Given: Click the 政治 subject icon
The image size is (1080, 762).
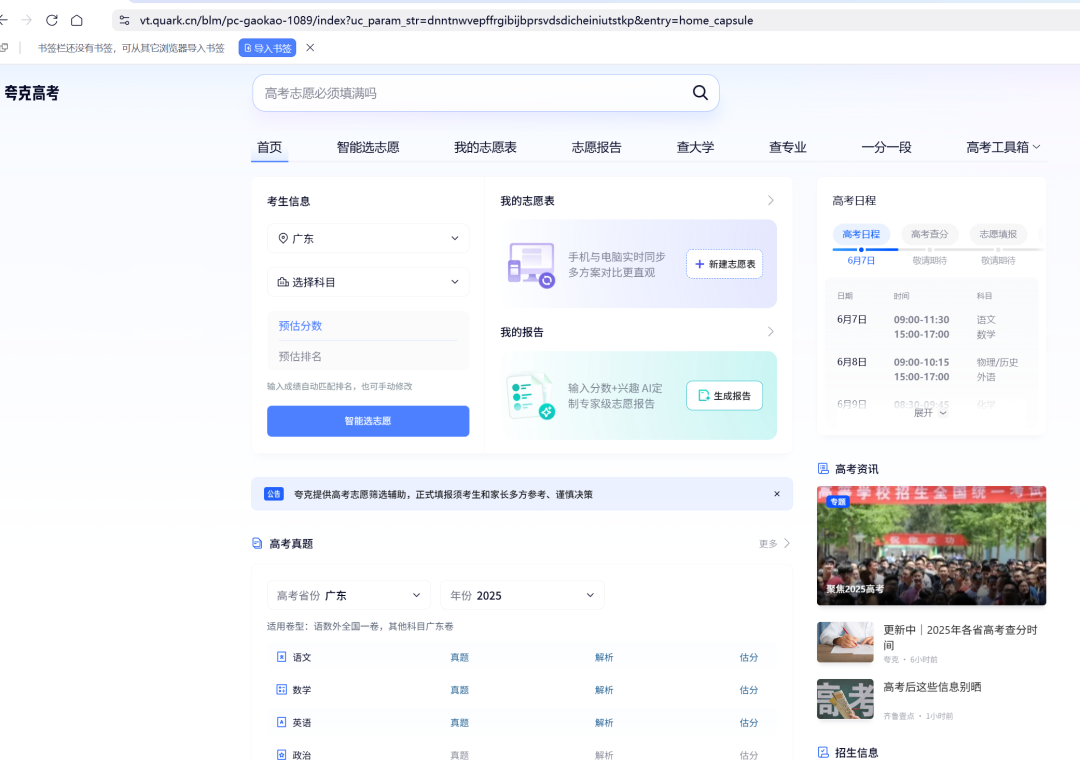Looking at the screenshot, I should 281,755.
